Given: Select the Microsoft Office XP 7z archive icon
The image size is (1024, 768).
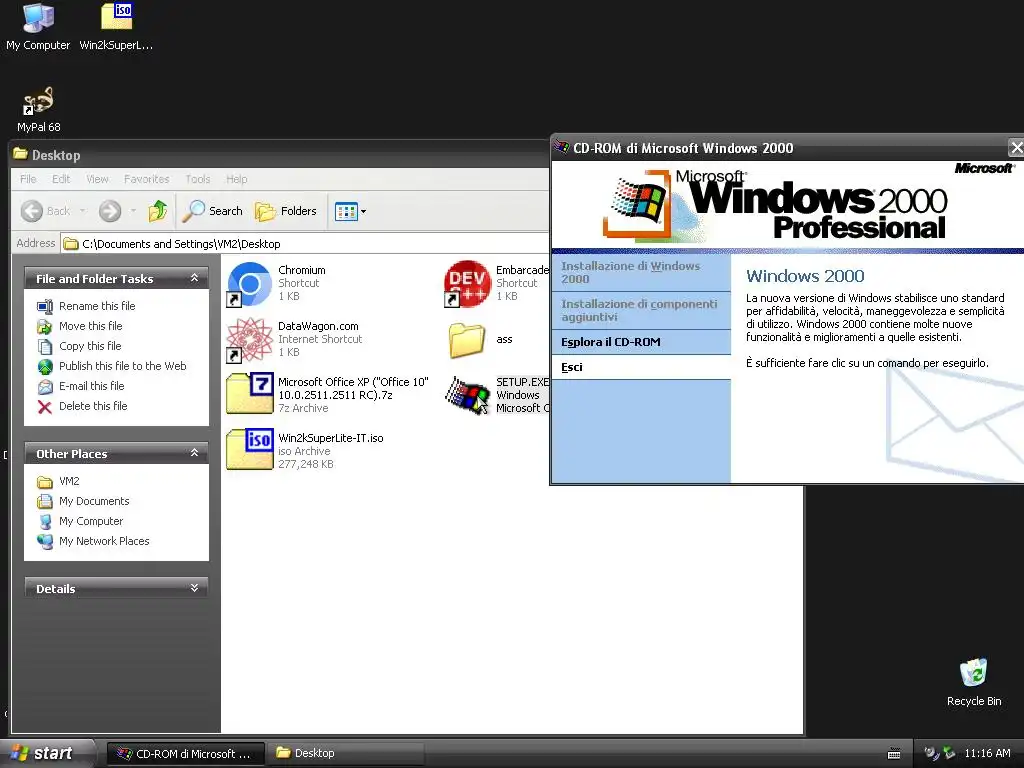Looking at the screenshot, I should coord(249,394).
